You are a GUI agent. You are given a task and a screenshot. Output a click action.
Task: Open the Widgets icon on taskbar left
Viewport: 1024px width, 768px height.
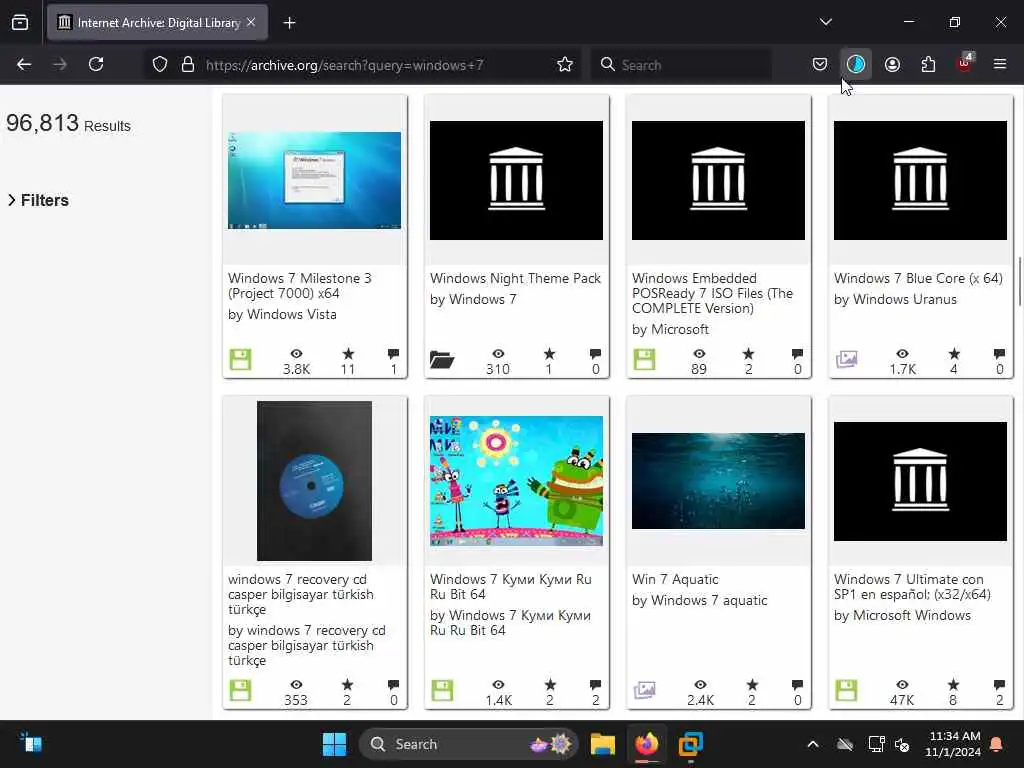tap(31, 744)
